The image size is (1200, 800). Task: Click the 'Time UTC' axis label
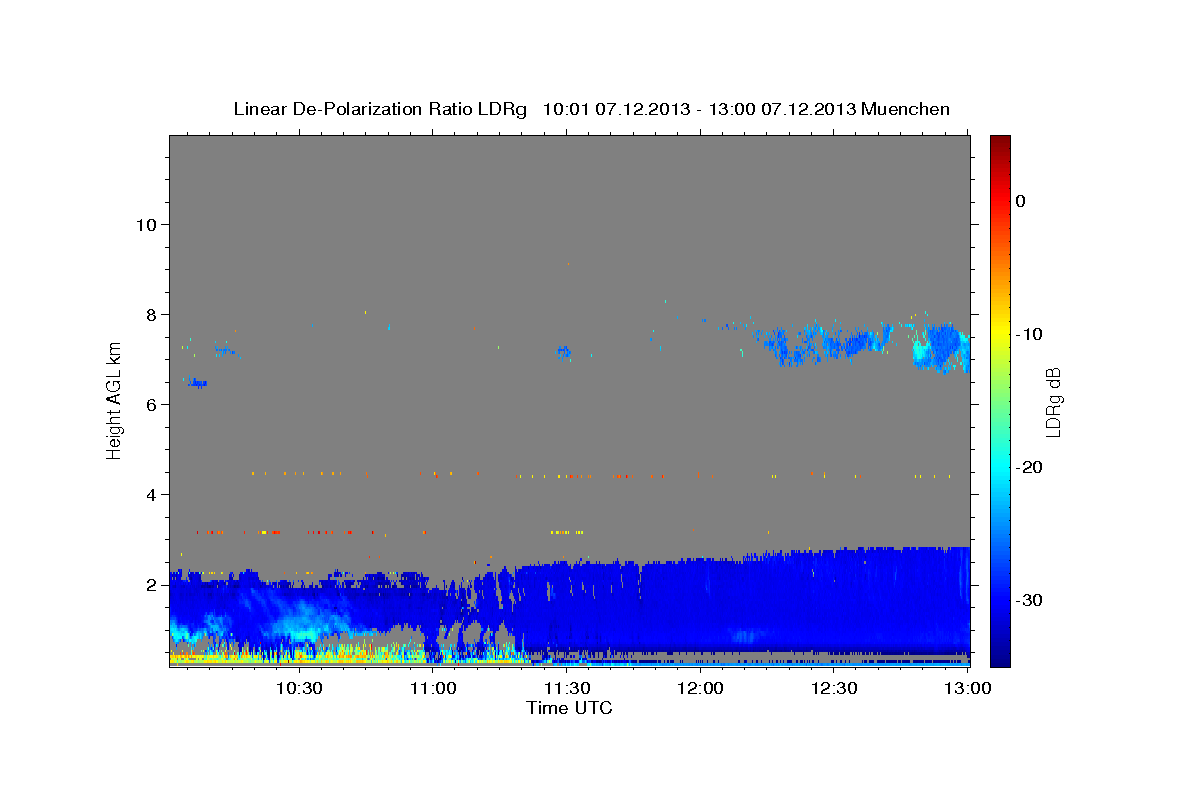[x=569, y=708]
